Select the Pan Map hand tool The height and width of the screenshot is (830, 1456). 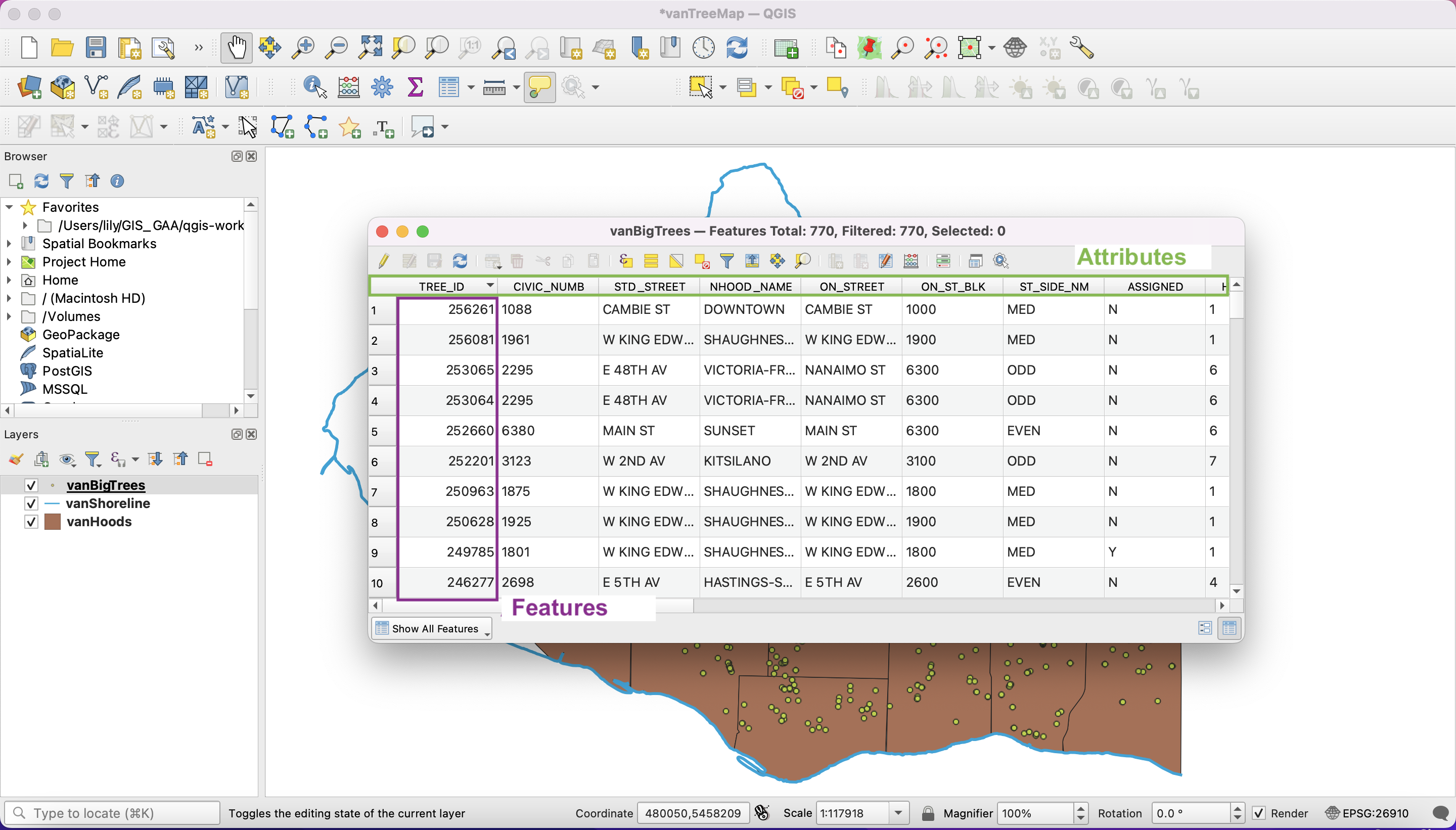point(236,48)
